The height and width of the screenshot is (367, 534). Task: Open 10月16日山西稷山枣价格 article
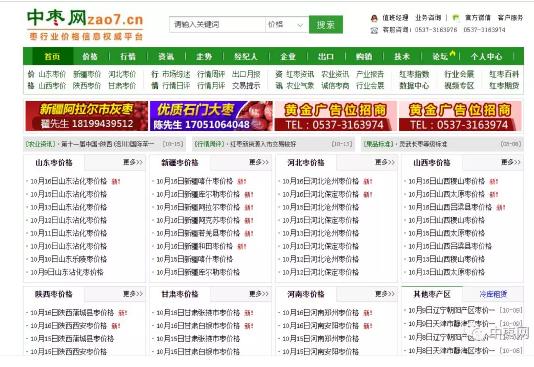click(446, 181)
